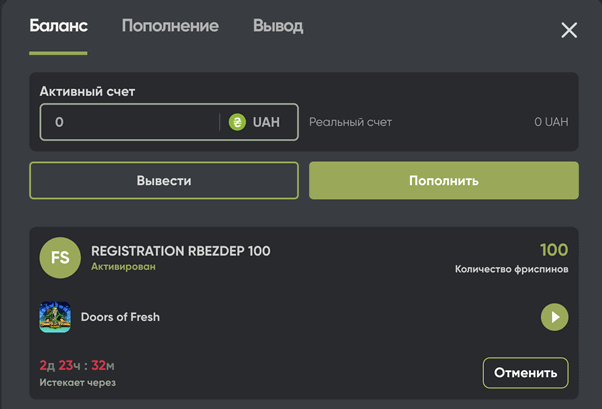Viewport: 602px width, 409px height.
Task: Click the 100 free spins count
Action: [x=553, y=250]
